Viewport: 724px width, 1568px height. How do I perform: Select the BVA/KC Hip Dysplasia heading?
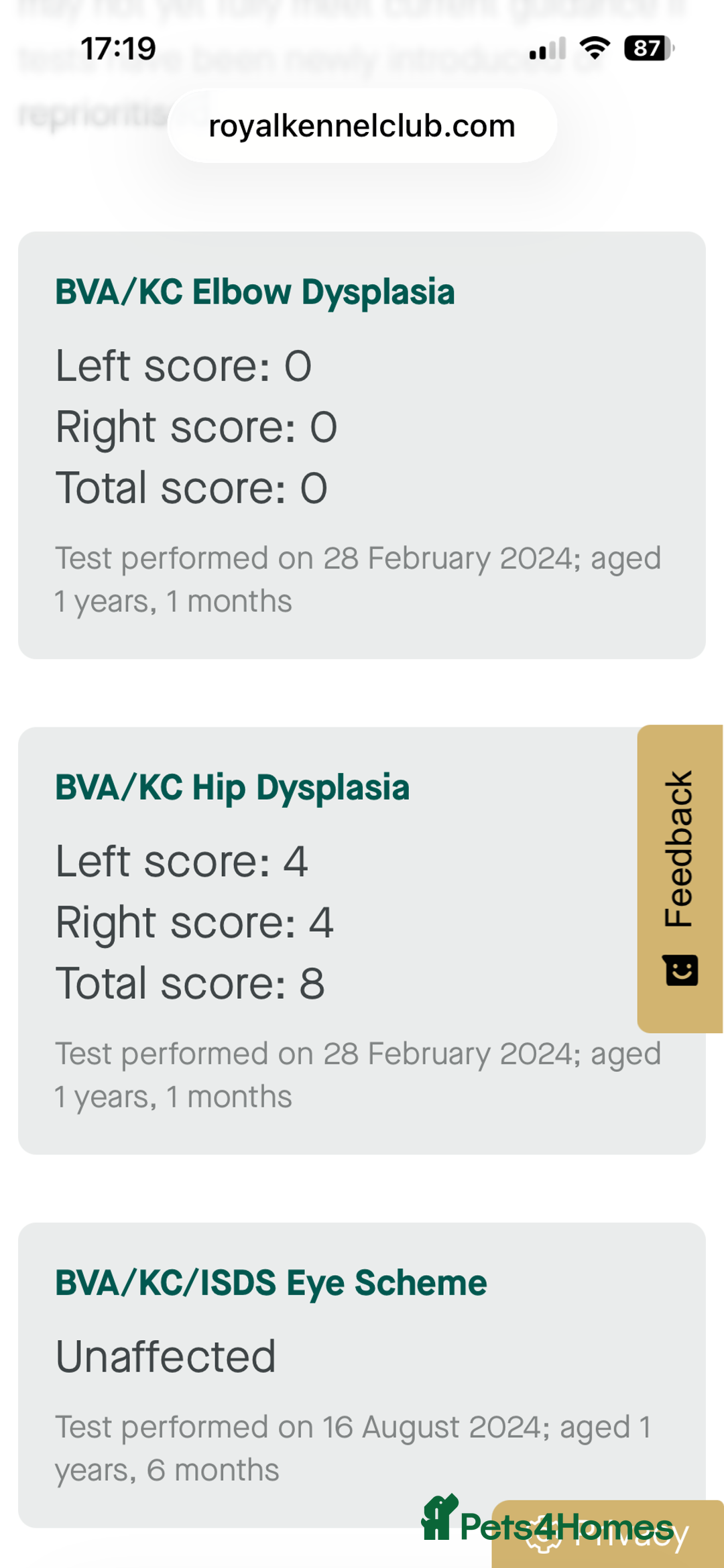pyautogui.click(x=232, y=788)
